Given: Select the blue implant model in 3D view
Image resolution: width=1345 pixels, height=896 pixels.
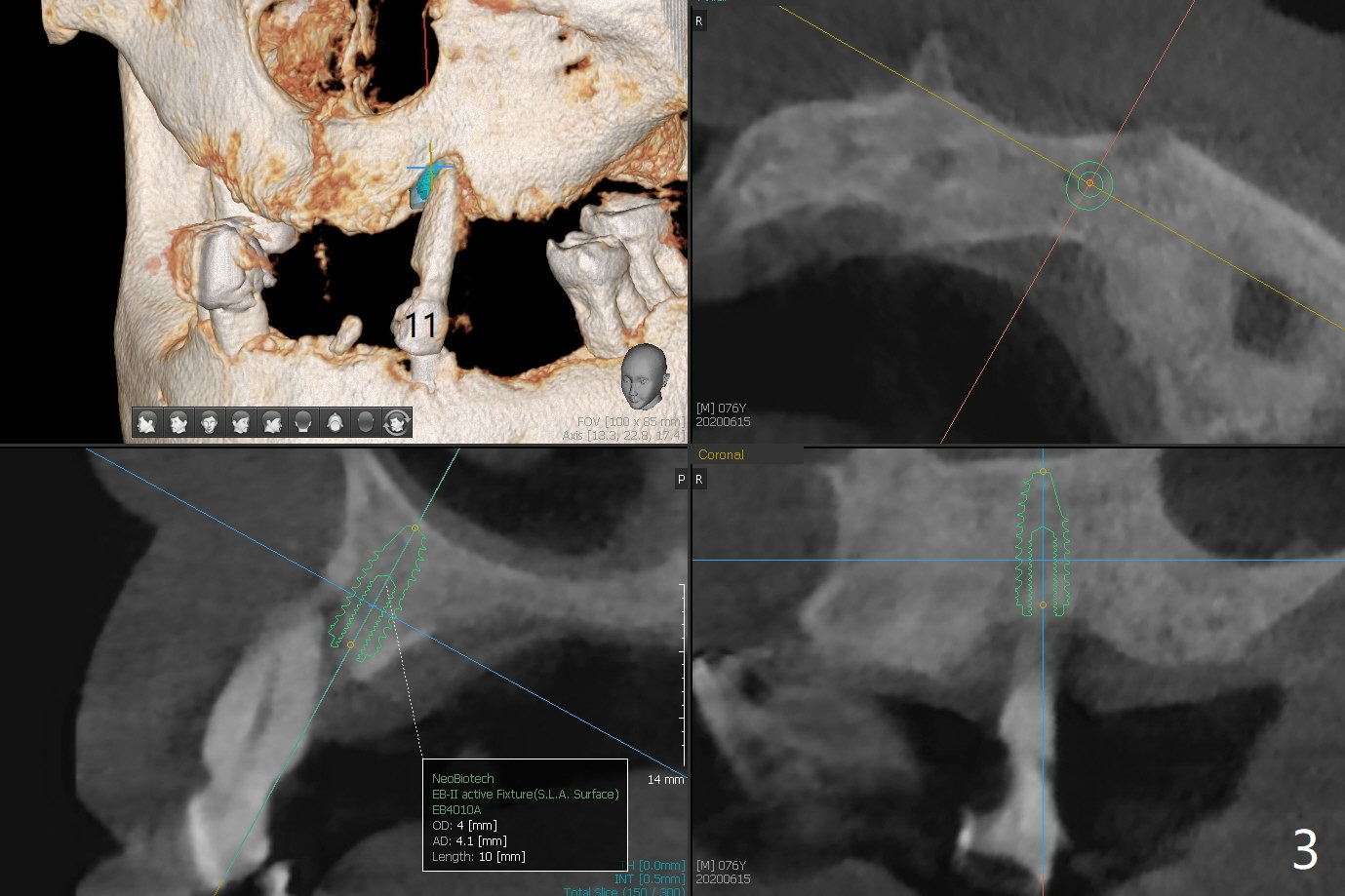Looking at the screenshot, I should pos(421,187).
